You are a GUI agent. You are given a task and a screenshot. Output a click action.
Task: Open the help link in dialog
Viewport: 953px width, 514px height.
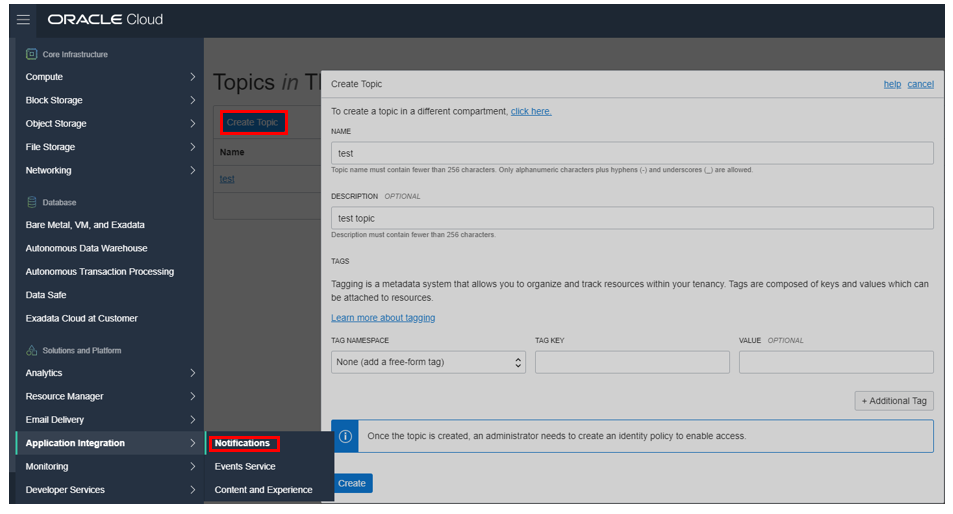[892, 84]
